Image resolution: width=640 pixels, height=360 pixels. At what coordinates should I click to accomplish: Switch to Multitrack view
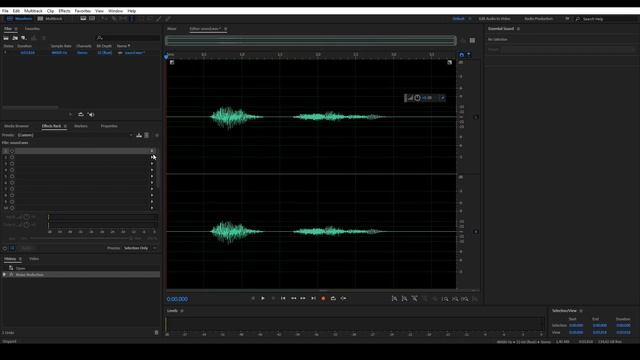[50, 19]
